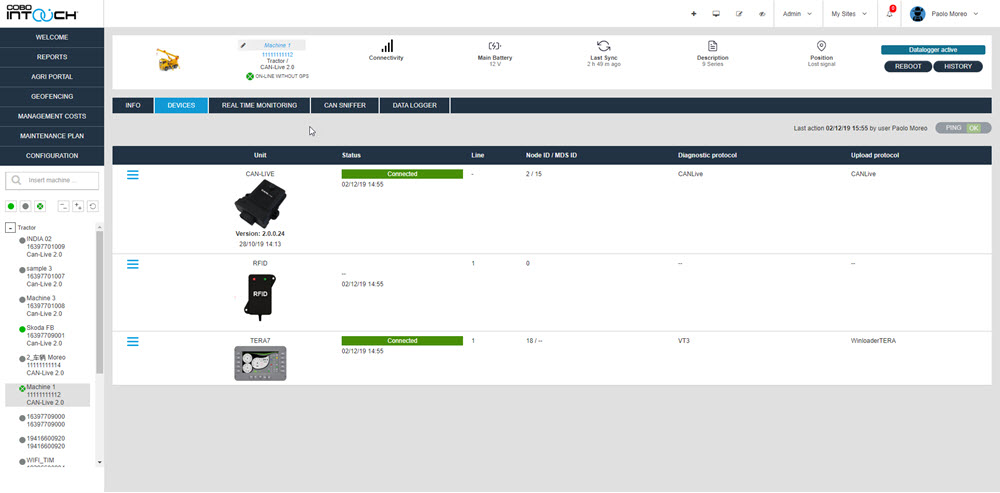Open the notifications bell
The width and height of the screenshot is (1000, 493).
[890, 13]
